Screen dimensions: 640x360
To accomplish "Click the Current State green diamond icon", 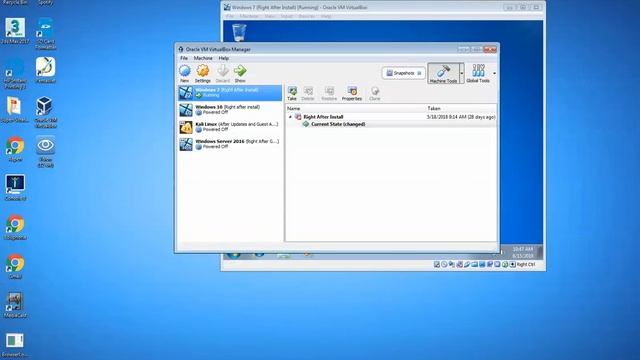I will click(x=306, y=124).
